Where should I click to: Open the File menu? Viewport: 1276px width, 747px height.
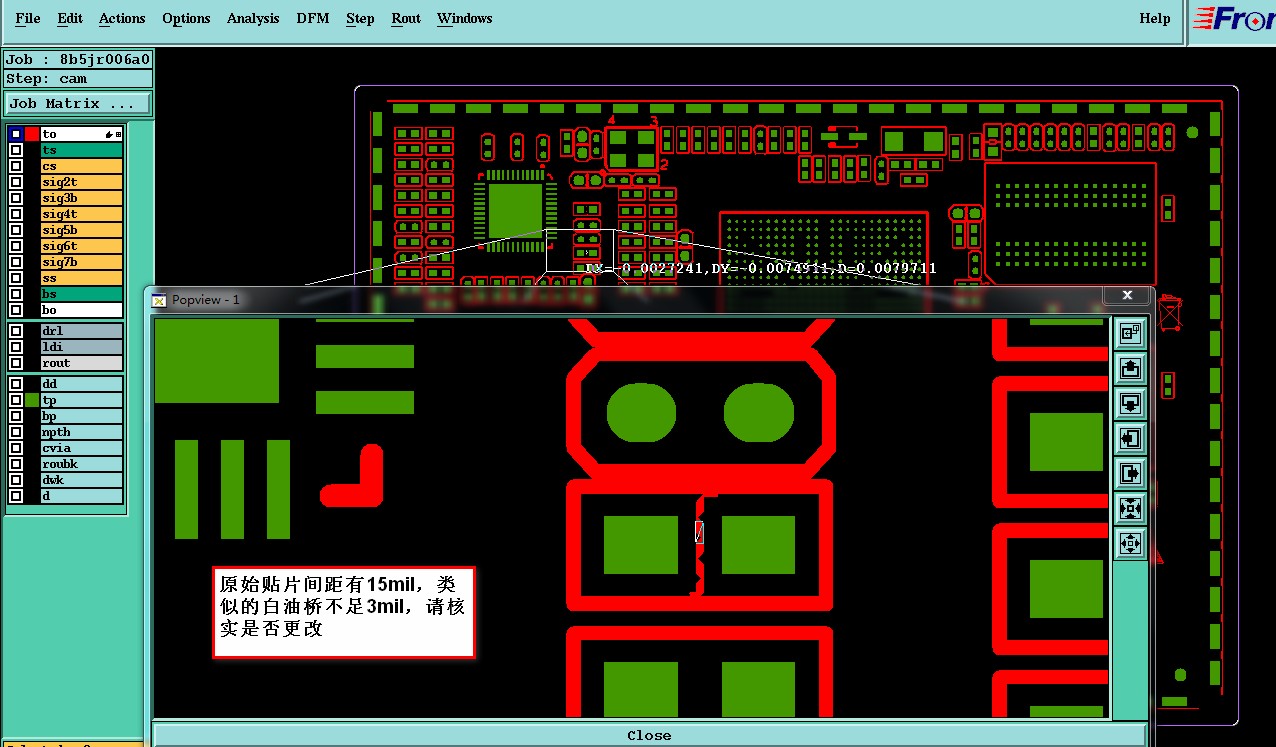coord(28,18)
